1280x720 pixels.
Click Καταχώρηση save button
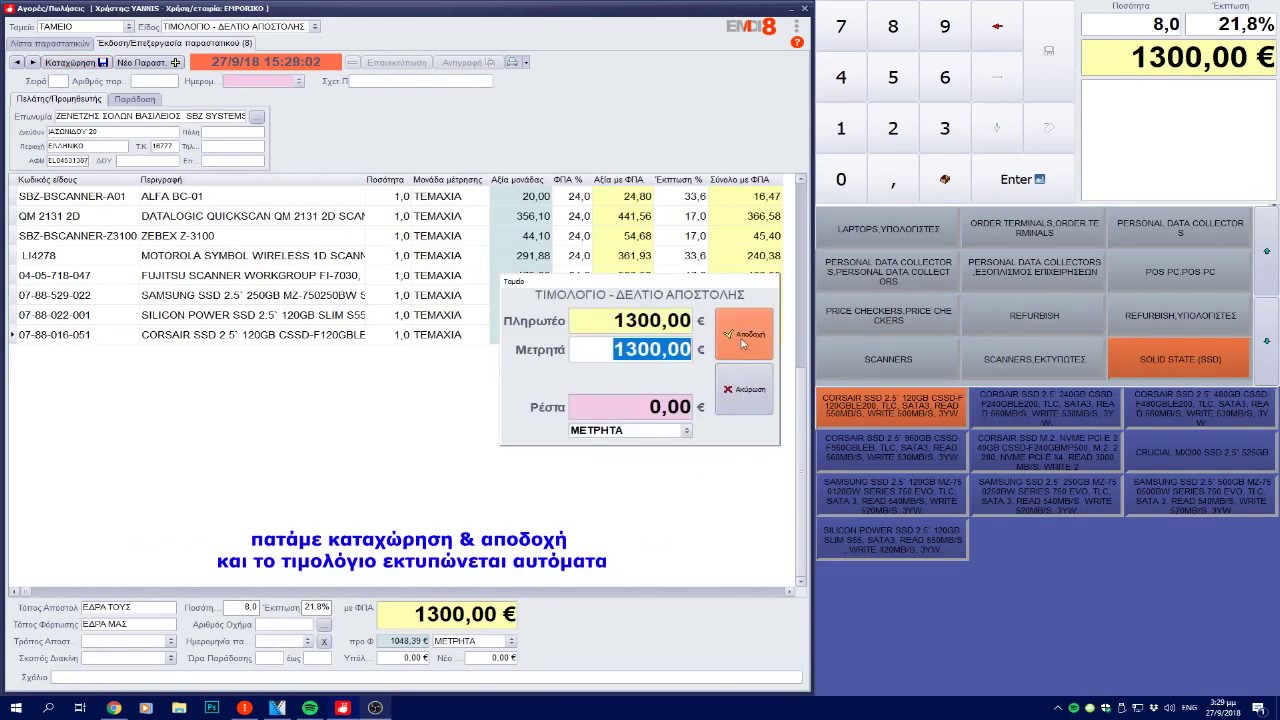[76, 62]
